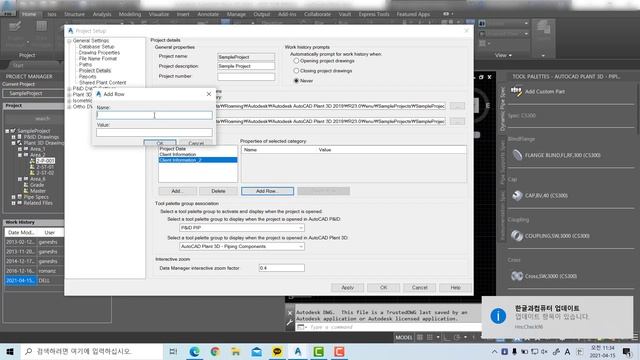640x360 pixels.
Task: Click the Project number field
Action: coord(246,76)
